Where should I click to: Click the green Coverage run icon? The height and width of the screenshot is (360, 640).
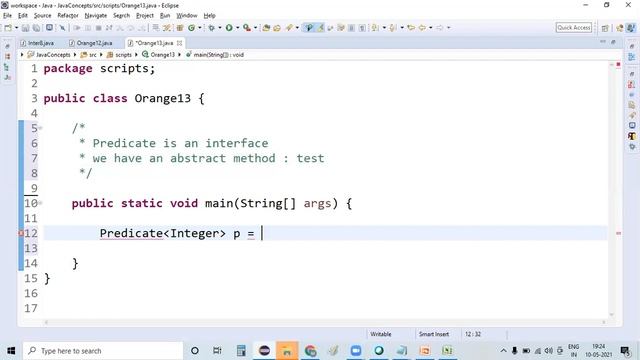coord(191,28)
